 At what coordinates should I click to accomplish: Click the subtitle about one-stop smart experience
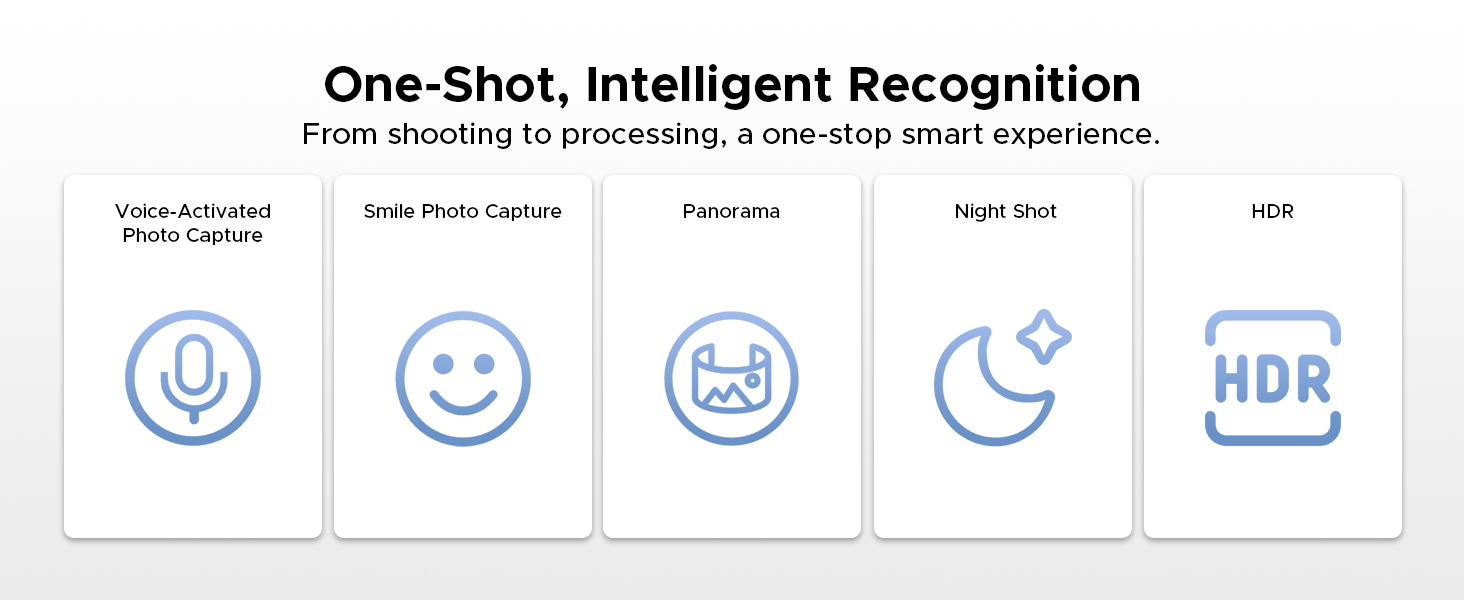732,134
